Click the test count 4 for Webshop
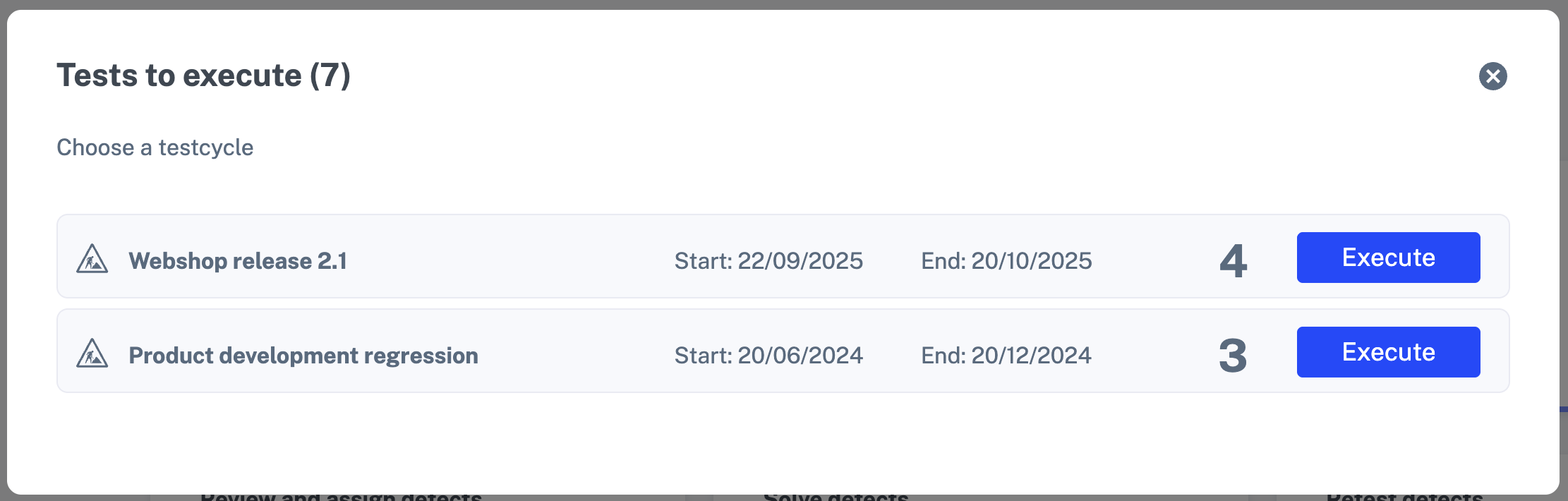Image resolution: width=1568 pixels, height=501 pixels. [x=1233, y=260]
